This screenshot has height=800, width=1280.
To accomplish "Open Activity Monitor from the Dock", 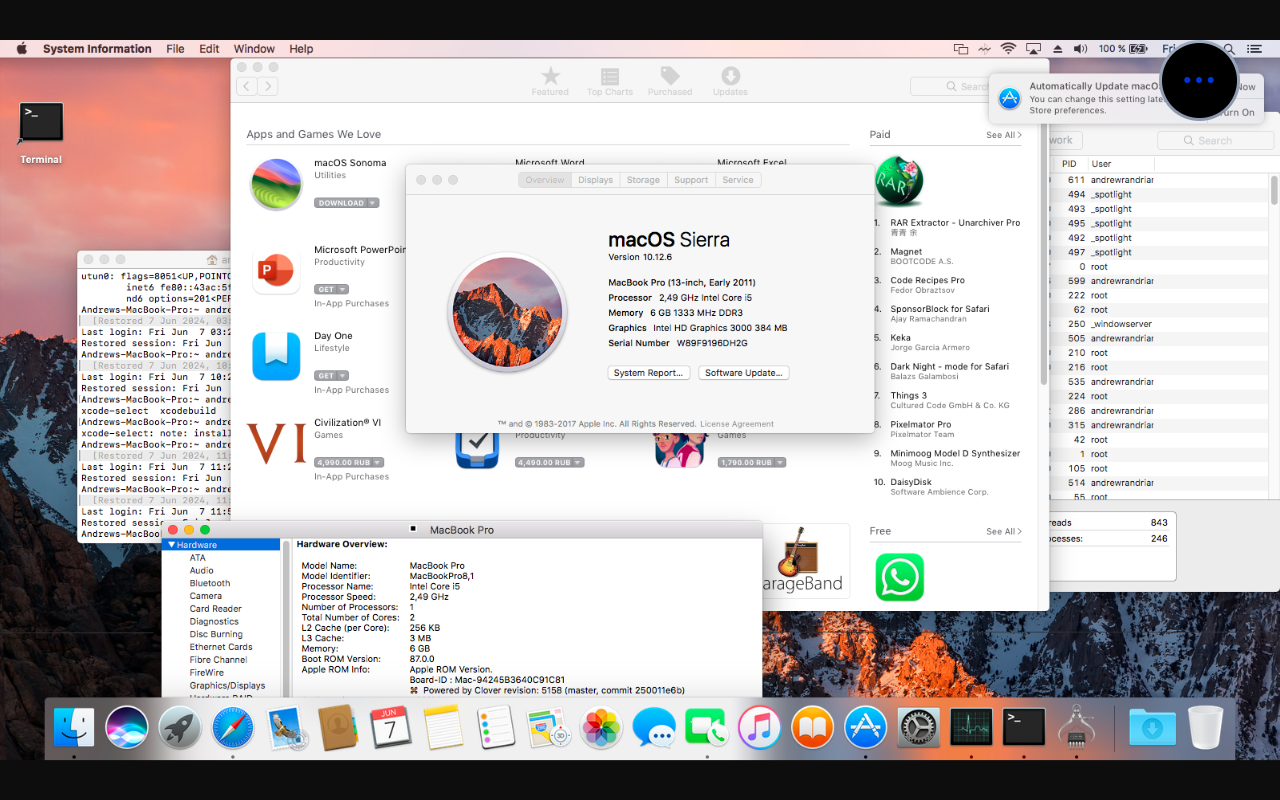I will point(971,727).
